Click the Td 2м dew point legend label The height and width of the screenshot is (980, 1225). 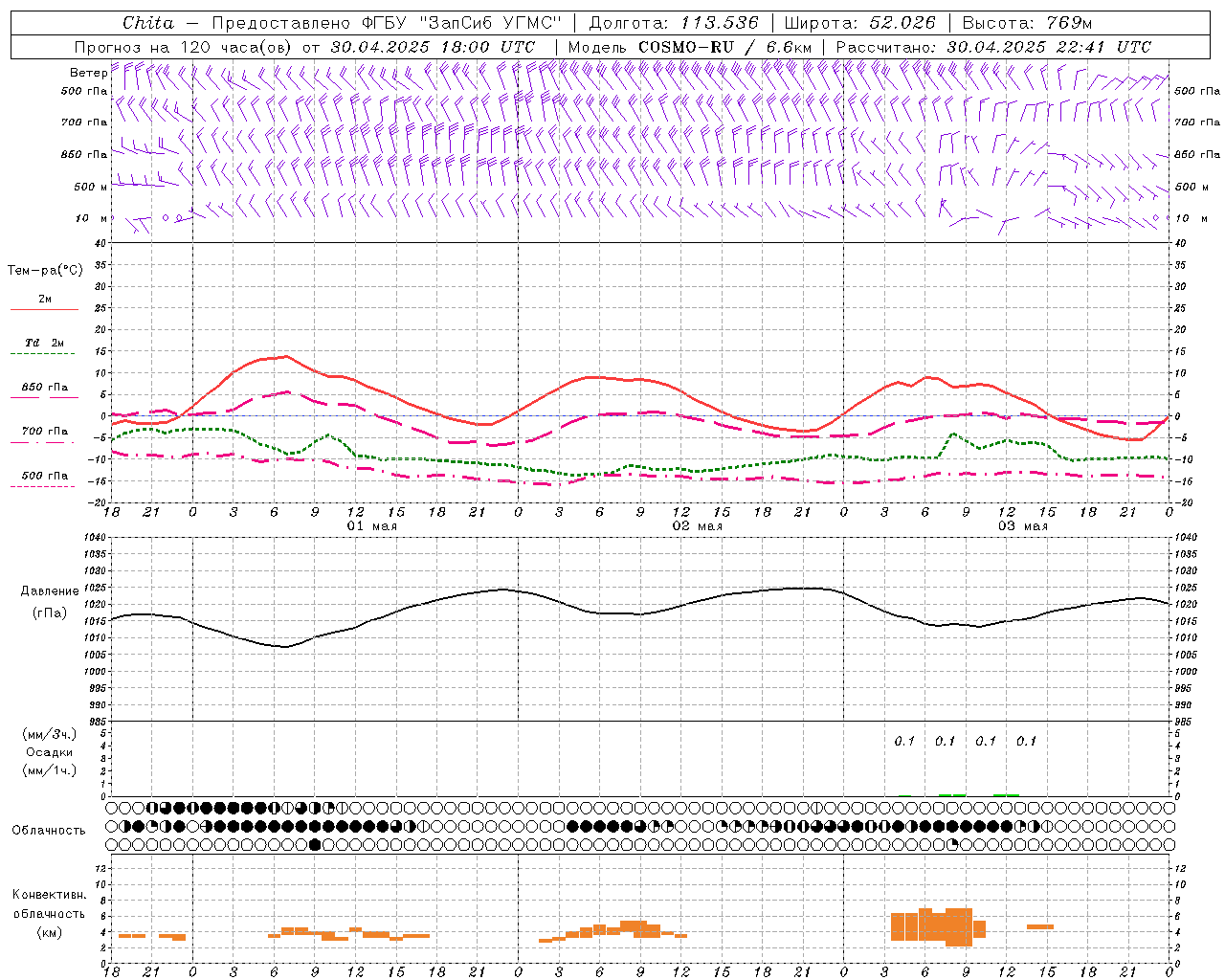(44, 343)
